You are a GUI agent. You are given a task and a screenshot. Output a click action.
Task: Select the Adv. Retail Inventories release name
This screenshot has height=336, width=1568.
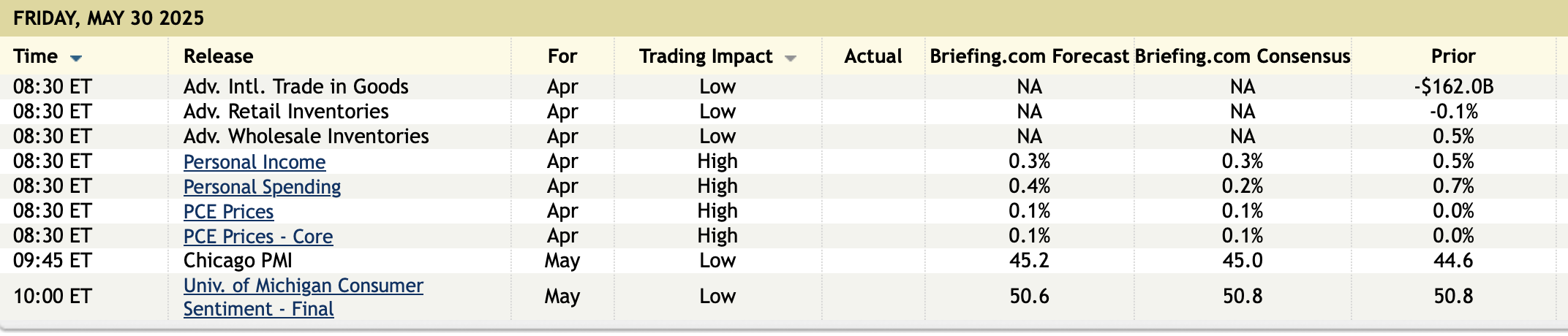click(x=286, y=112)
